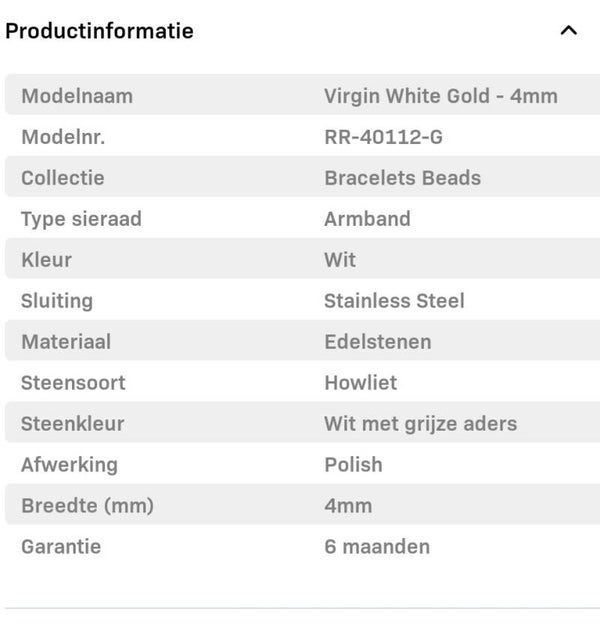Click the Kleur value Wit
This screenshot has width=600, height=628.
click(340, 260)
